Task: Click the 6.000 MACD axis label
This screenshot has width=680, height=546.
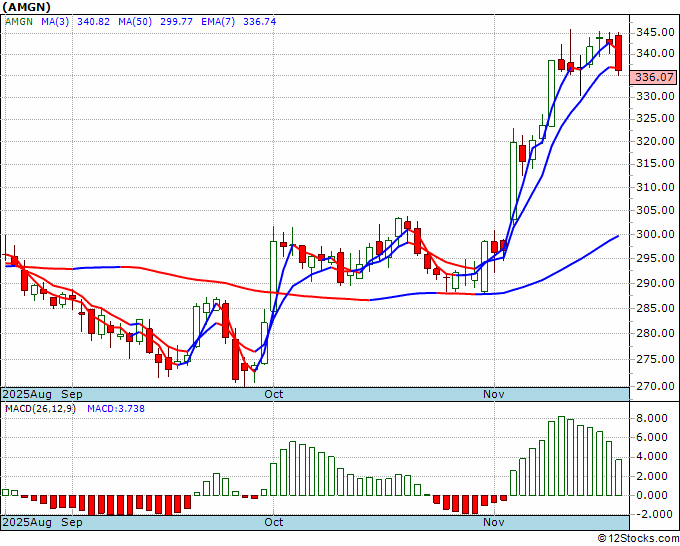Action: 652,437
